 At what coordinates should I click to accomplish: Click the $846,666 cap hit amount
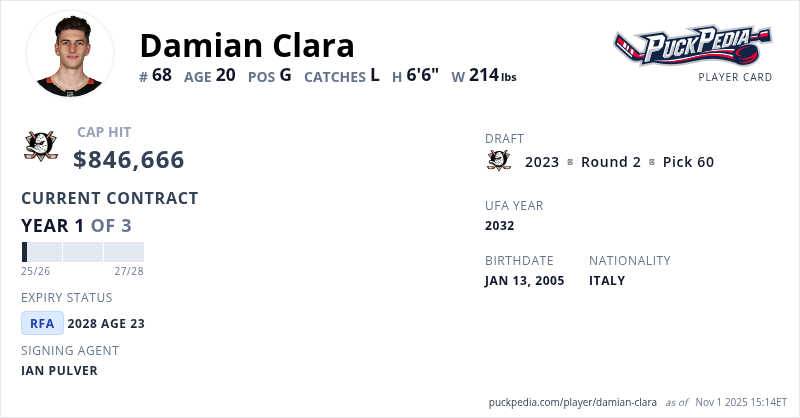(x=129, y=160)
